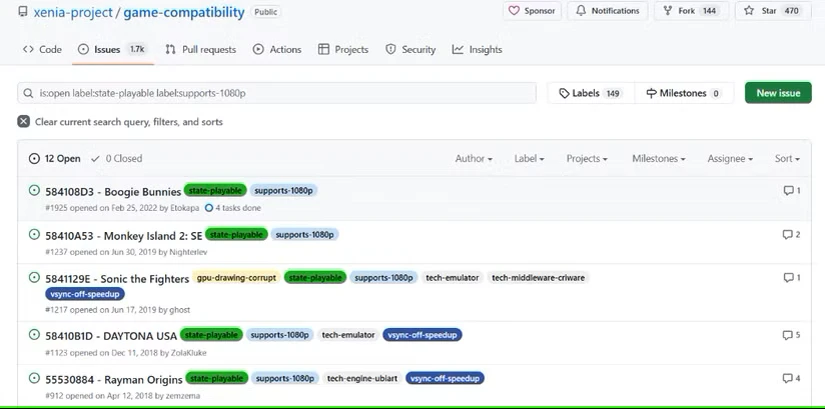Click the open-issue icon for DAYTONA USA
This screenshot has height=409, width=825.
[x=34, y=334]
